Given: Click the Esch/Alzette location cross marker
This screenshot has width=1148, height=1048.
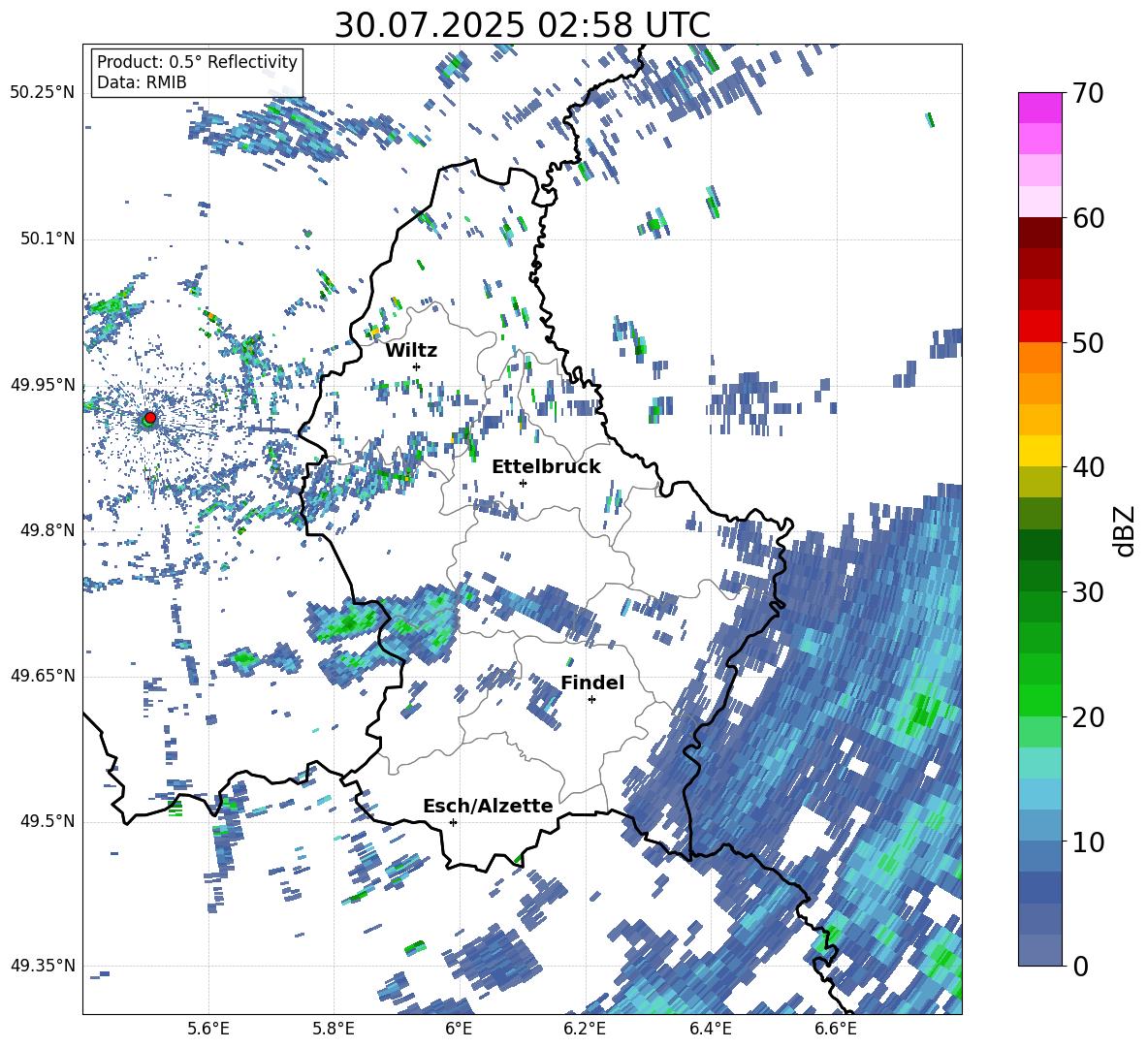Looking at the screenshot, I should 453,822.
